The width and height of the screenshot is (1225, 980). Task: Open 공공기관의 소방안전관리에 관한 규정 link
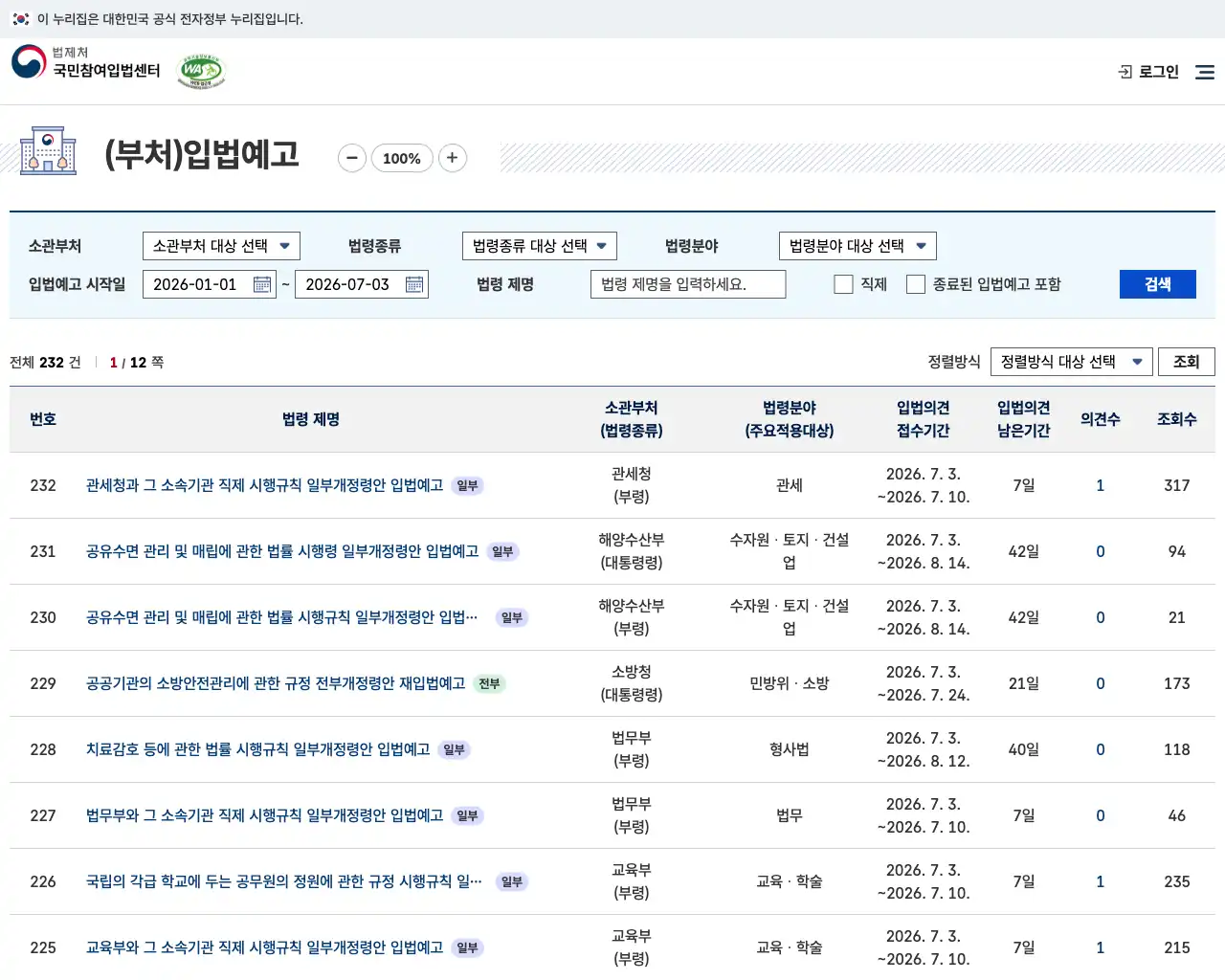pos(276,683)
